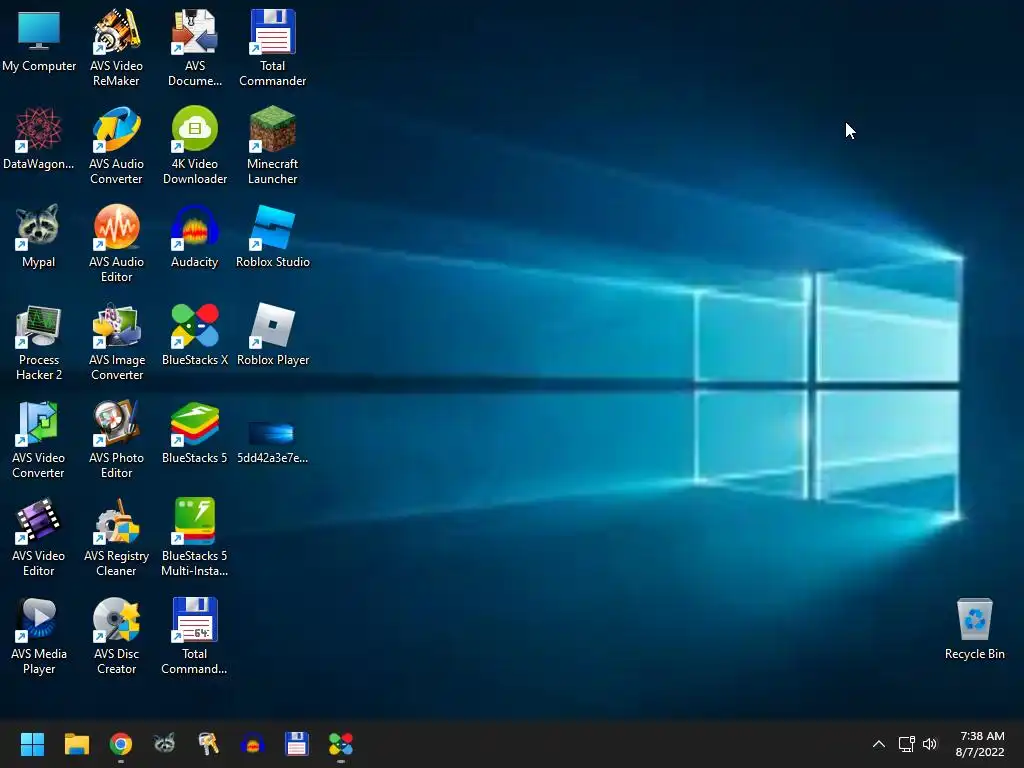Viewport: 1024px width, 768px height.
Task: Open BlueStacks 5 Multi-Instance Manager shortcut
Action: tap(195, 537)
